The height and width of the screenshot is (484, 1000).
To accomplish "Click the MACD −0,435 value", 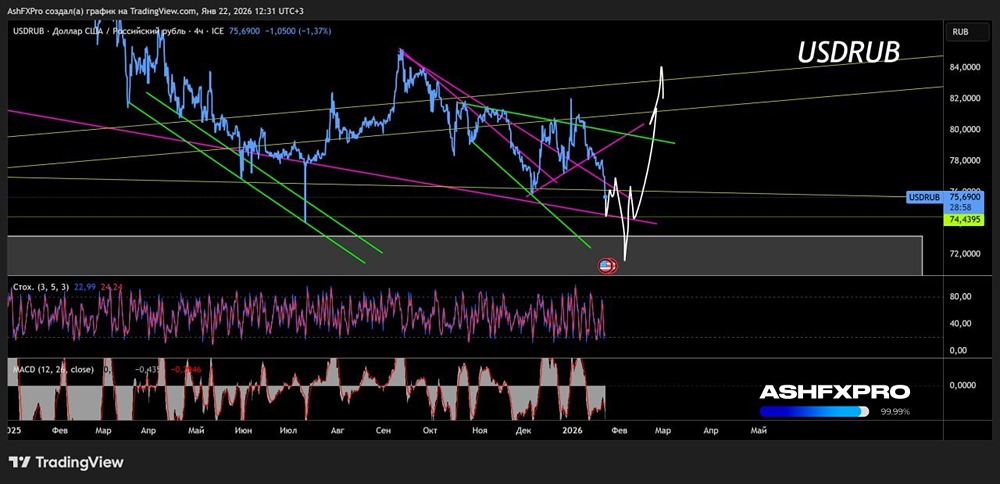I will point(147,369).
